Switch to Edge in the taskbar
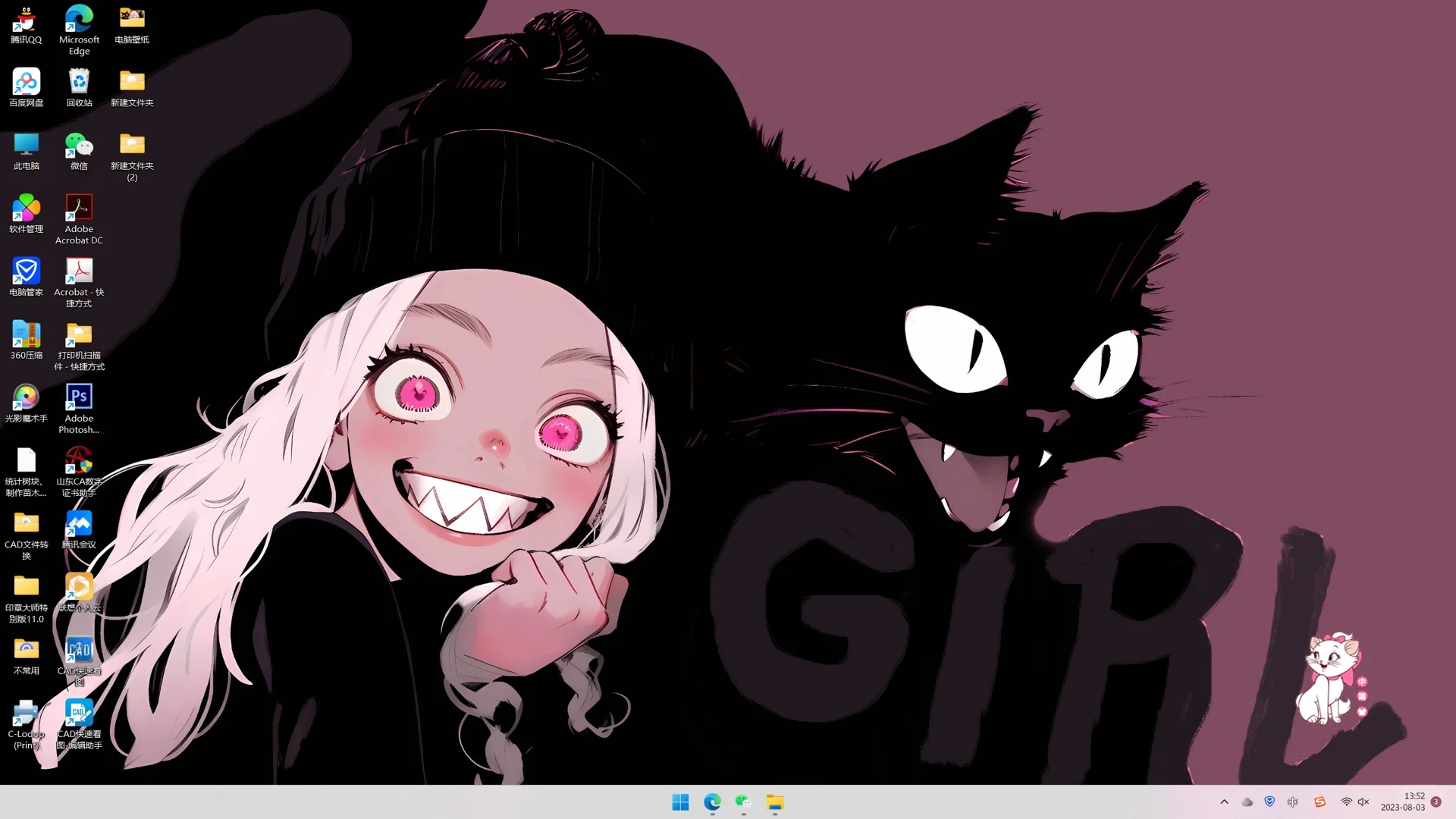 tap(712, 802)
